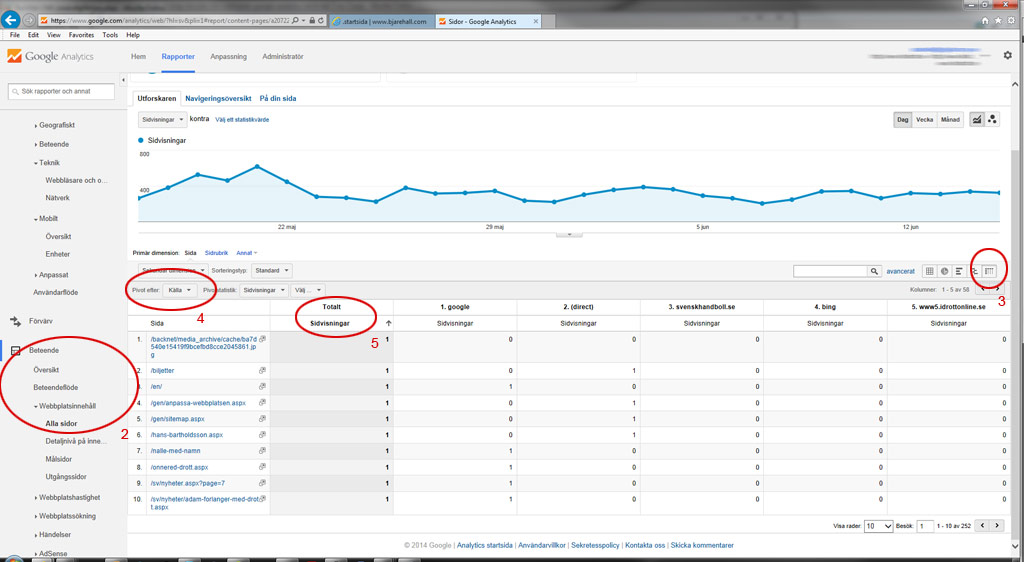The height and width of the screenshot is (562, 1024).
Task: Click Välj ett statistikvärde link
Action: tap(242, 120)
